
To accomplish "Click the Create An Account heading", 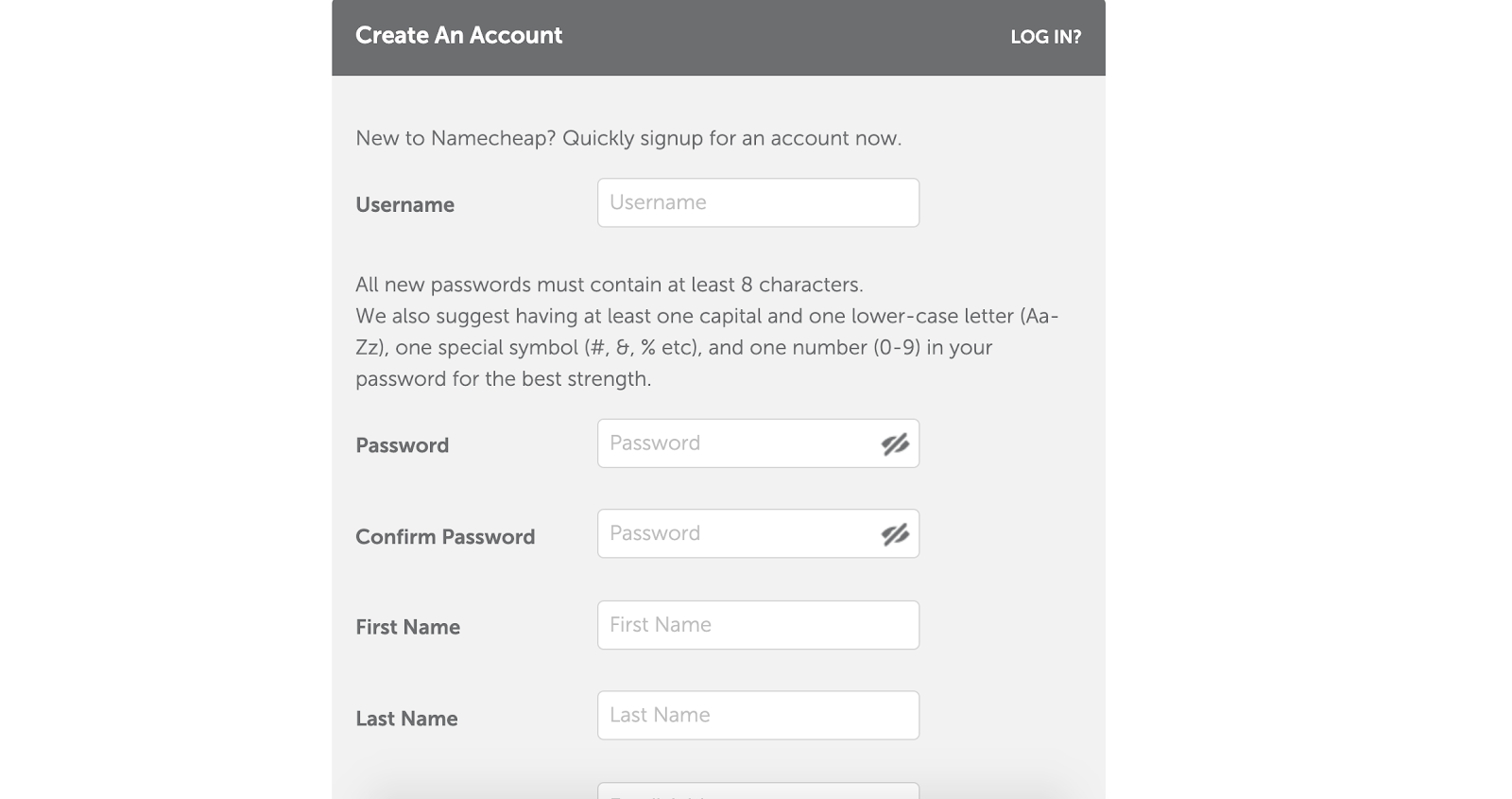I will [x=458, y=36].
